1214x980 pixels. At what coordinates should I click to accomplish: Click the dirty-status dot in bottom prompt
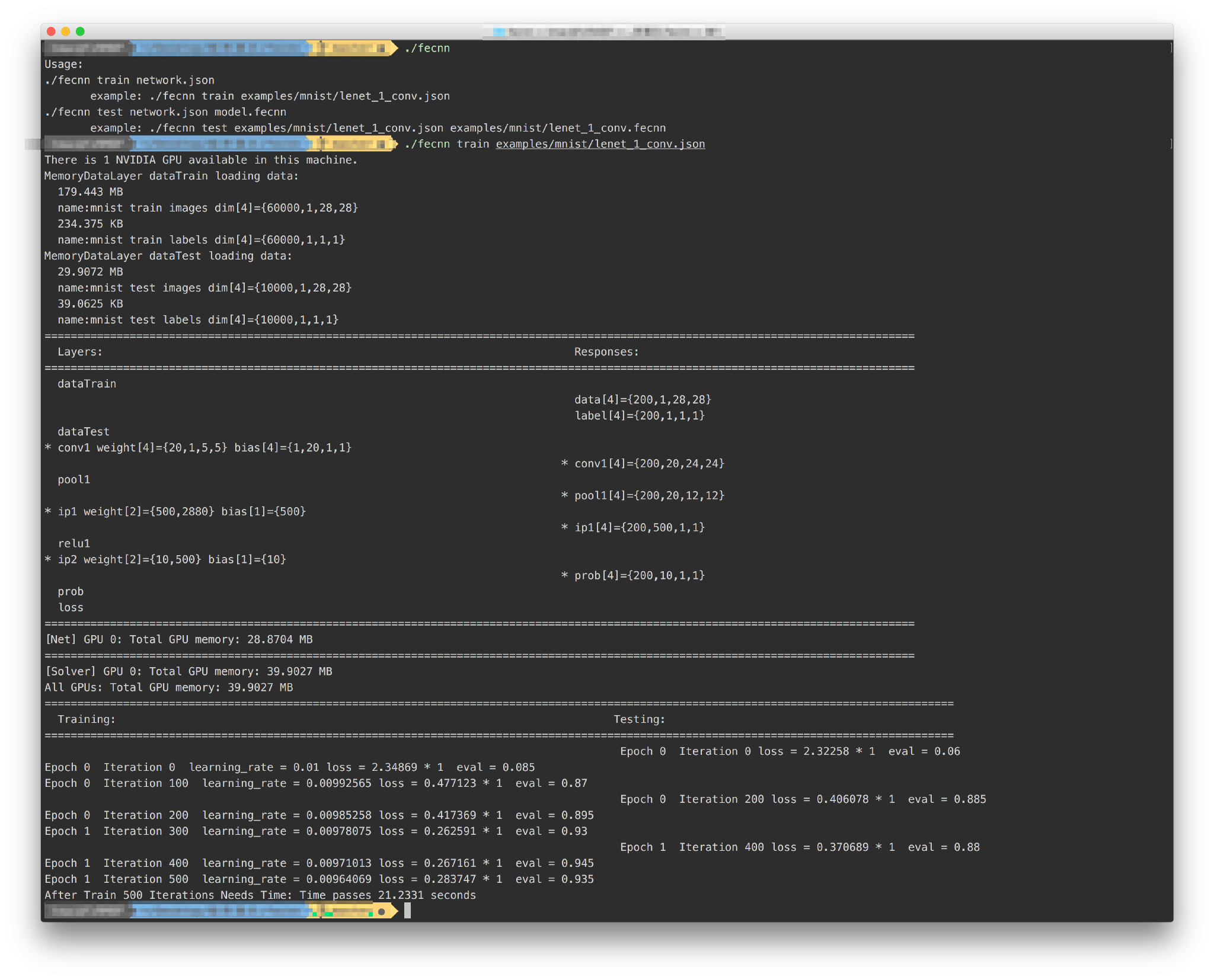coord(381,911)
